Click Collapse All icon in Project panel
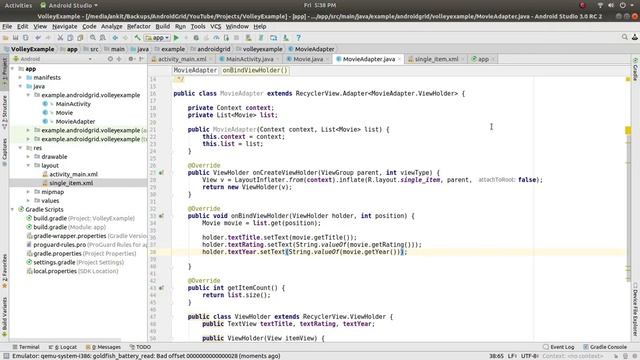This screenshot has width=640, height=360. pyautogui.click(x=119, y=59)
